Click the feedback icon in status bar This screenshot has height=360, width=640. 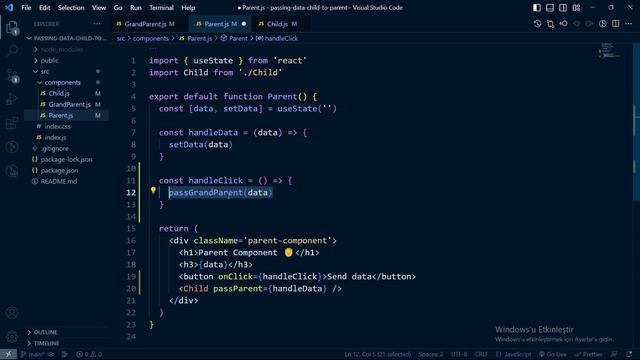click(x=614, y=354)
